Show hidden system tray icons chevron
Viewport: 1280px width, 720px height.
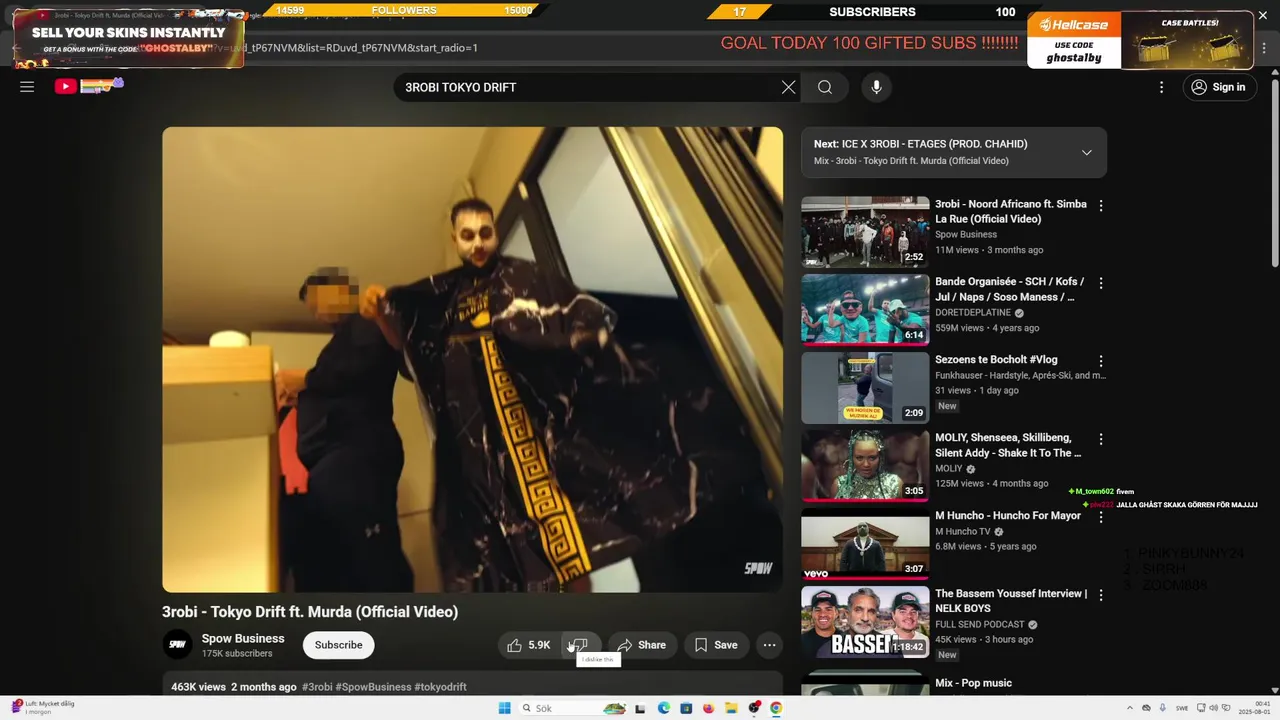1130,708
